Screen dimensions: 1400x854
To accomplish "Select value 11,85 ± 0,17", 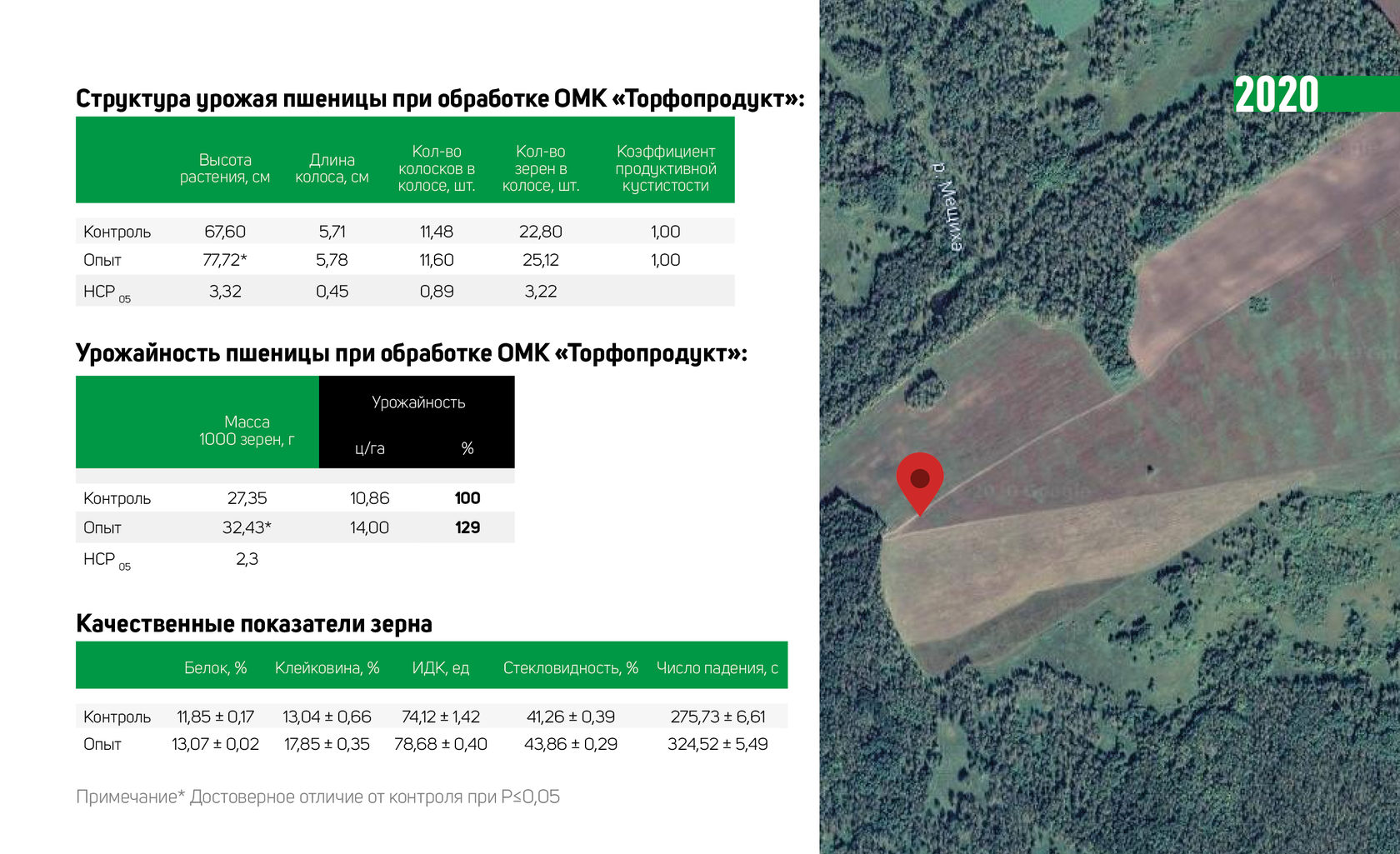I will (x=216, y=717).
